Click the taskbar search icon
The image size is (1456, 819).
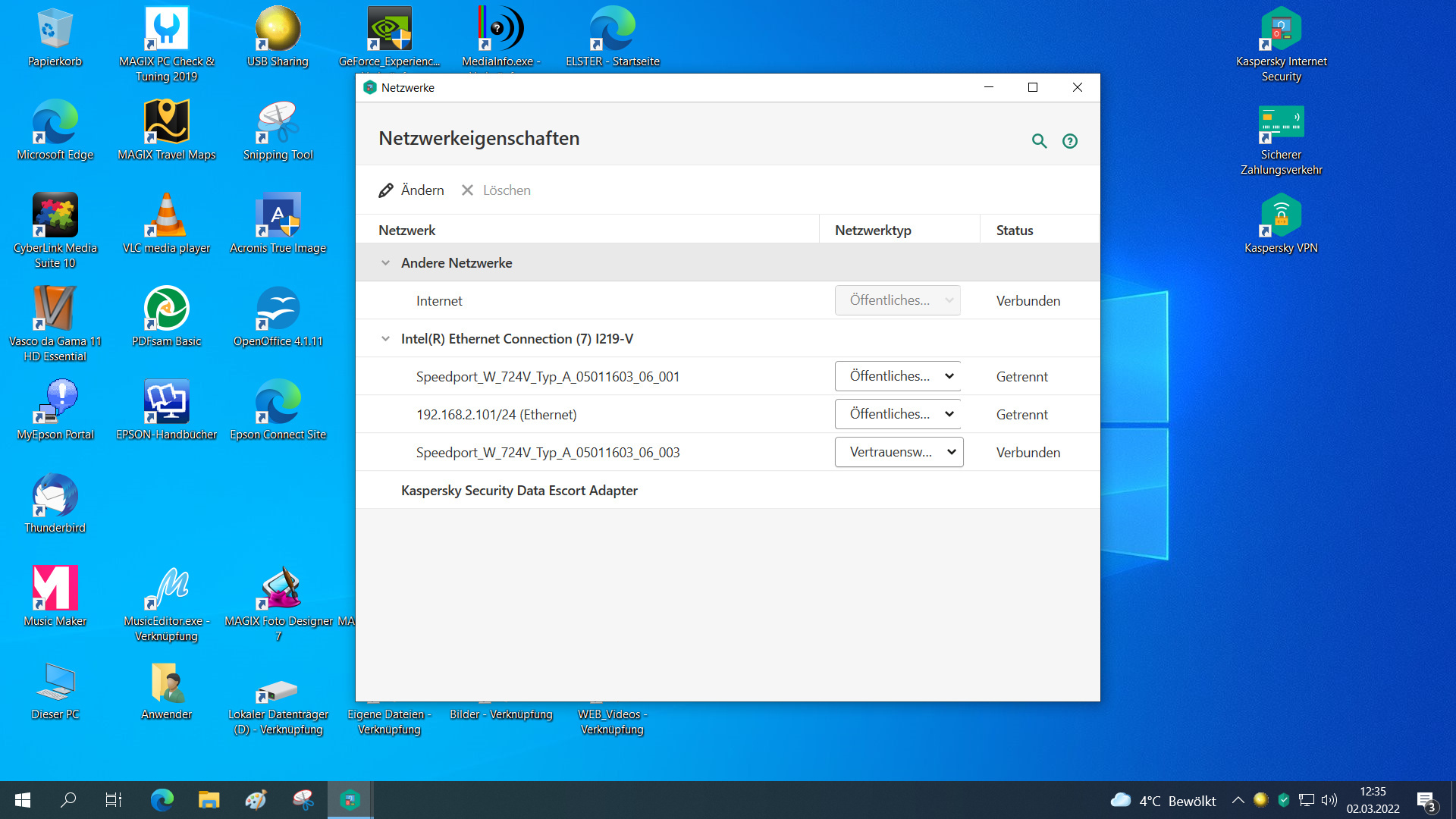(68, 800)
